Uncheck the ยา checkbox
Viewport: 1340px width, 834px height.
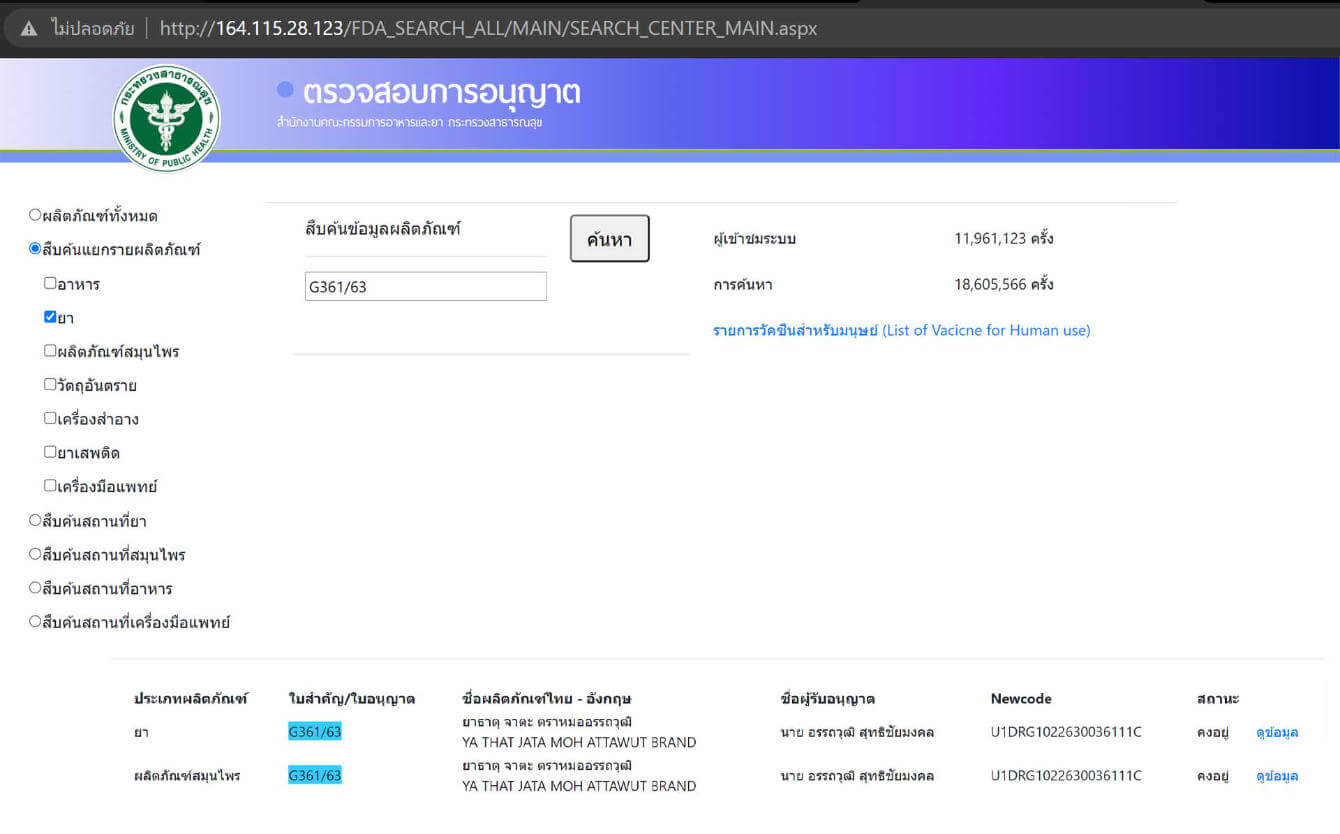[x=50, y=317]
